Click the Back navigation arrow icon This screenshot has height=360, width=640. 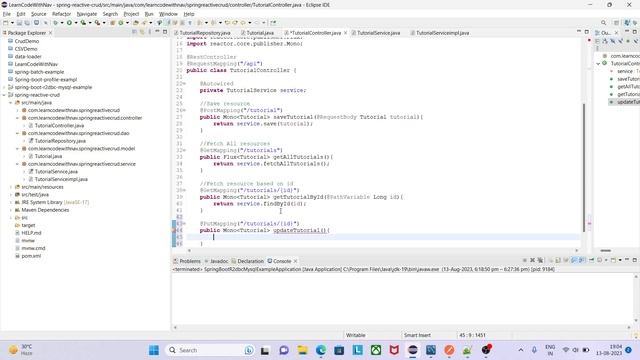[x=243, y=23]
